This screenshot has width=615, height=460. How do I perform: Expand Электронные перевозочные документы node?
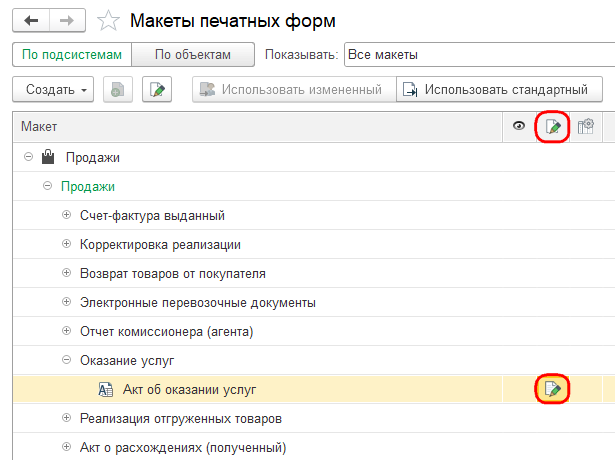click(x=67, y=302)
